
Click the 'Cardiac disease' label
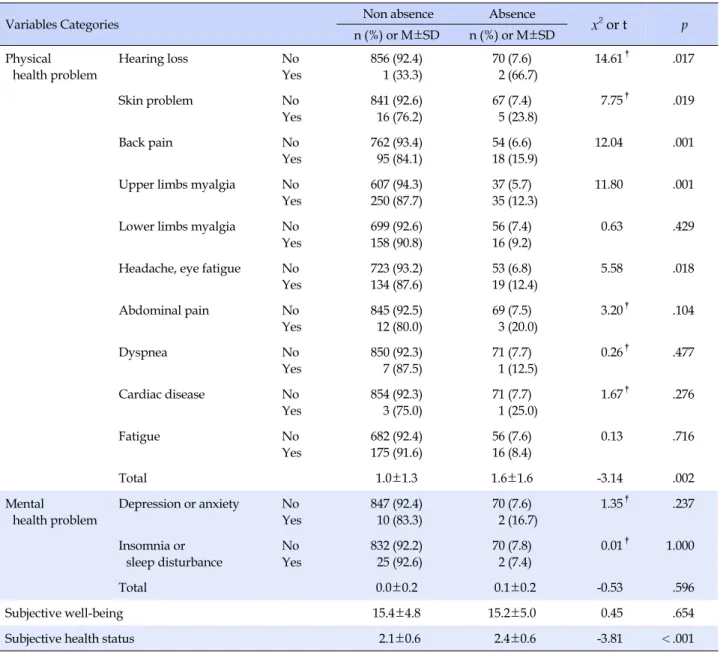coord(161,394)
